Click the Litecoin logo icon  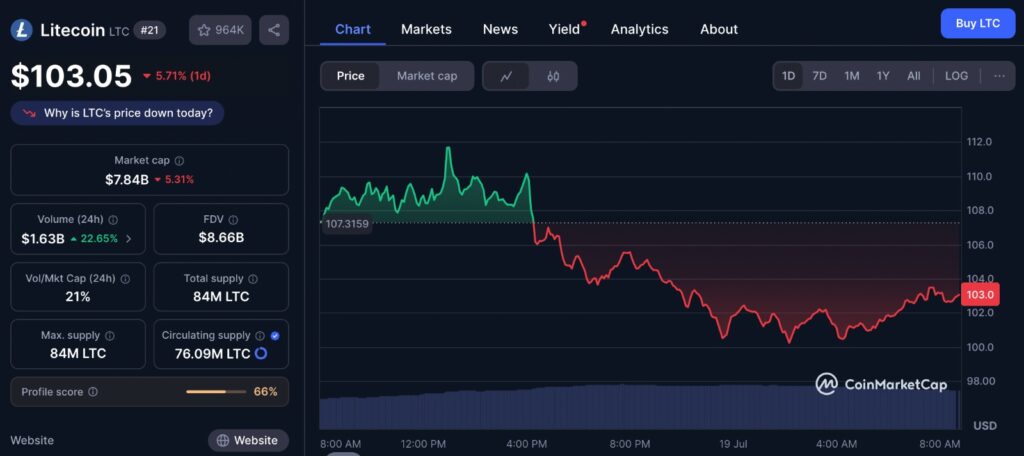point(22,30)
